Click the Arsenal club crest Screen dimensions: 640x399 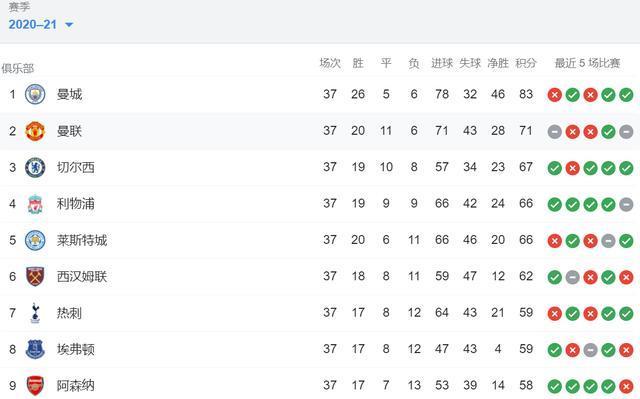(x=35, y=386)
